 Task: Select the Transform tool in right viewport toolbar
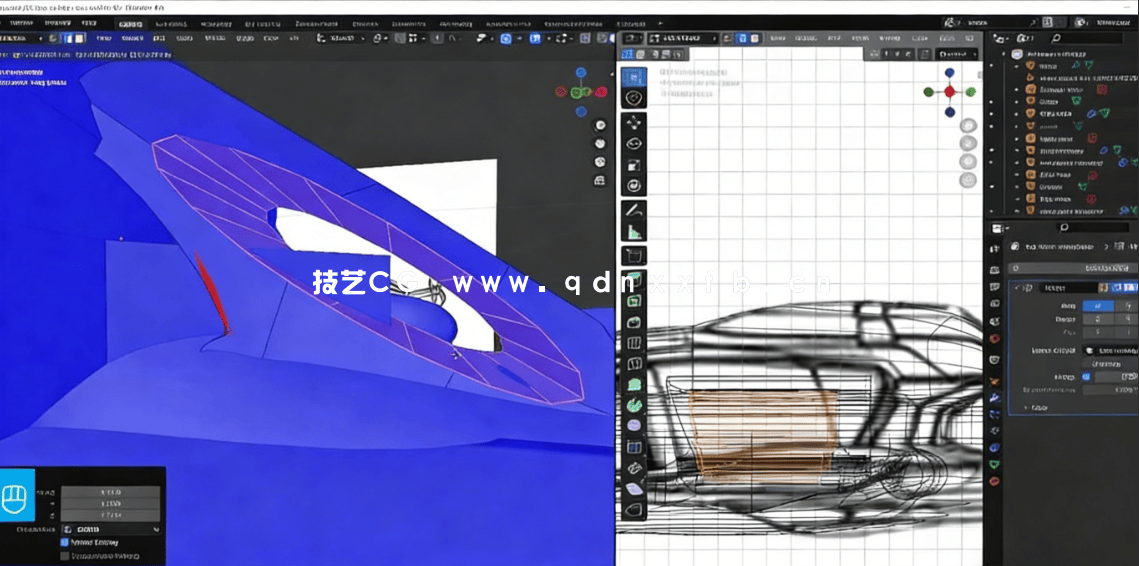click(633, 186)
